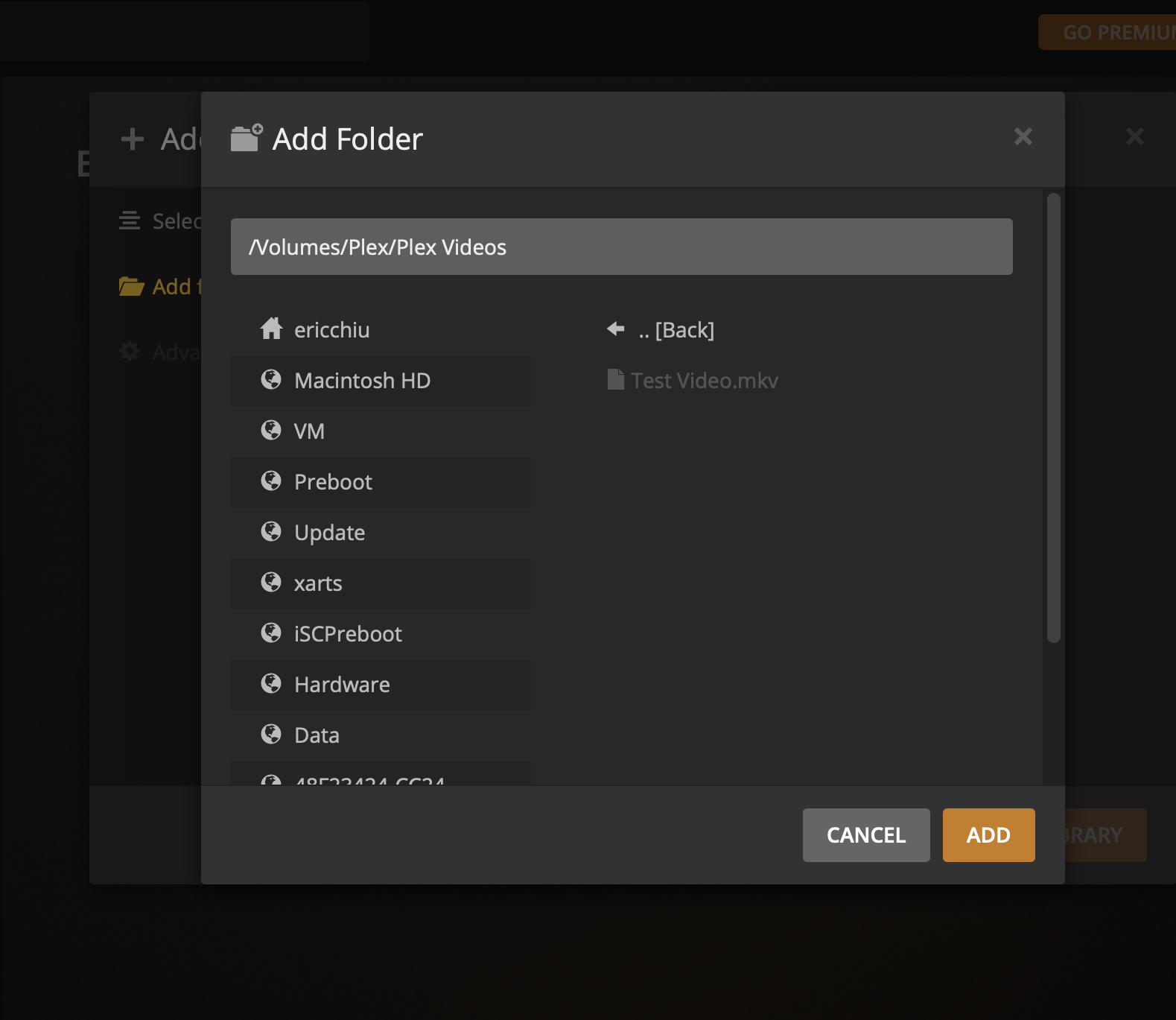Open the Select type step in Add Library

[160, 221]
